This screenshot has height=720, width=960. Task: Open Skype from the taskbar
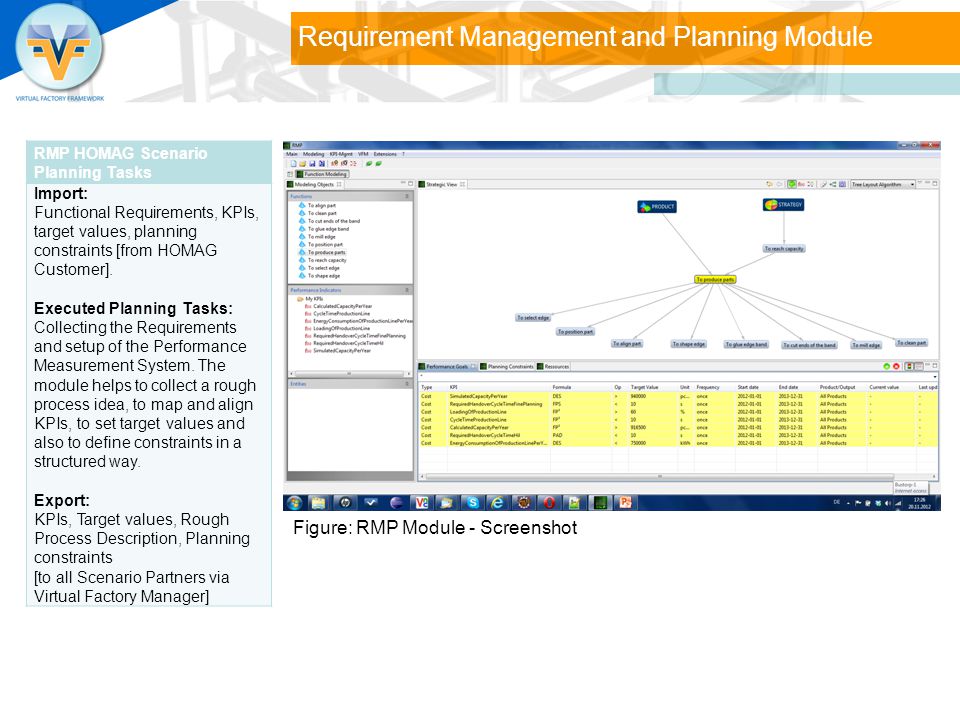click(473, 503)
